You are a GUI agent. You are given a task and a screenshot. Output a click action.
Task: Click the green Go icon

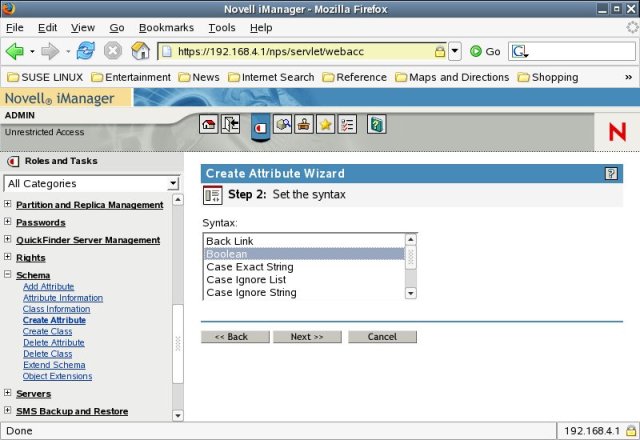tap(476, 51)
